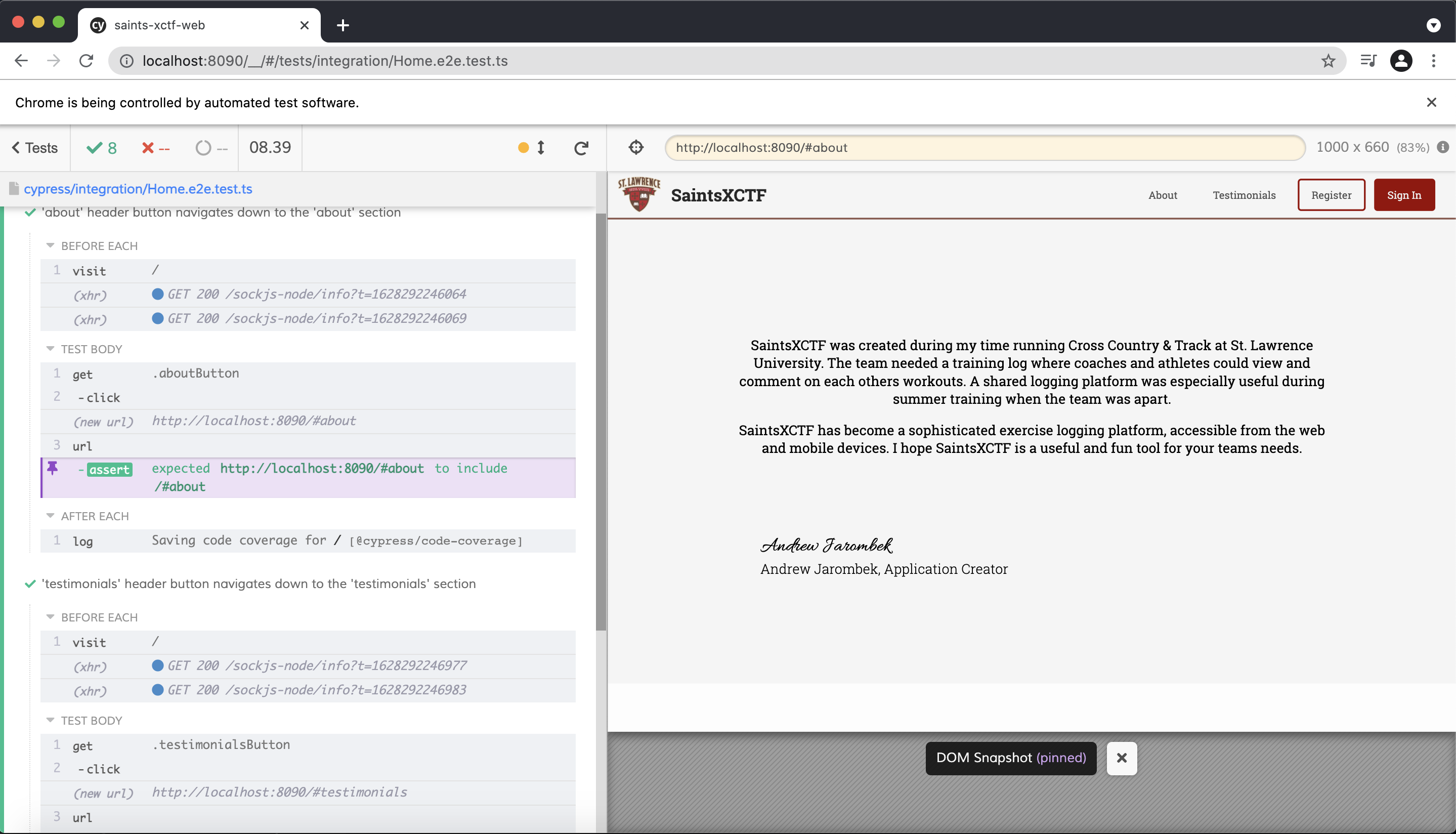
Task: Select the xhr sockjs-node request ending 246977
Action: point(308,666)
